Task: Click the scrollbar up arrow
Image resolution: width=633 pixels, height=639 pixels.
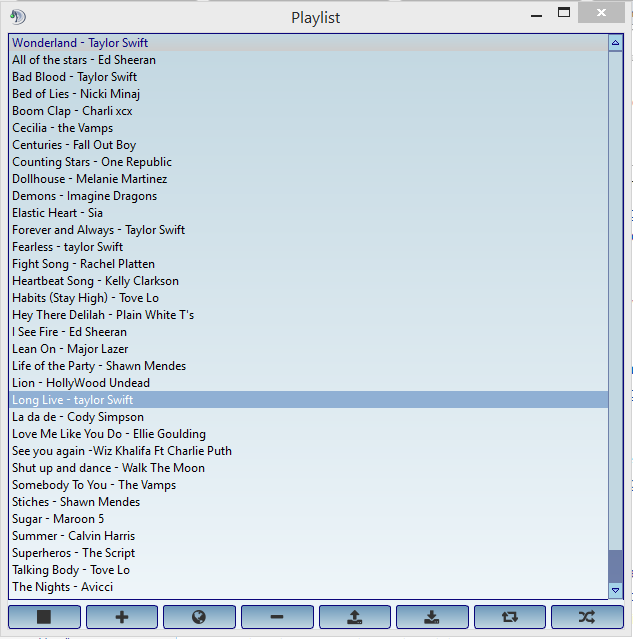Action: 615,43
